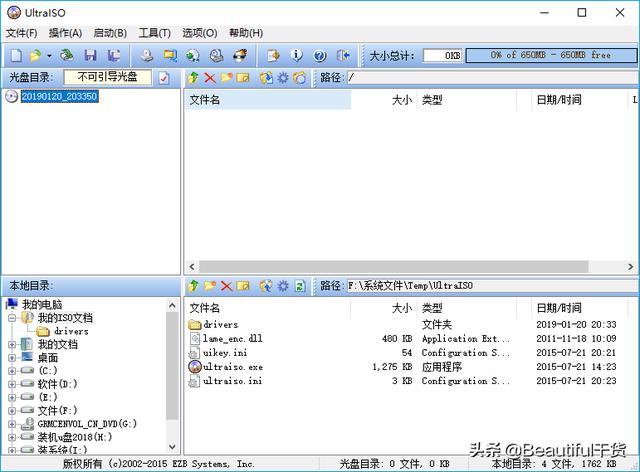Select the 20190120_203350 disc root node
The width and height of the screenshot is (640, 472).
(x=59, y=96)
